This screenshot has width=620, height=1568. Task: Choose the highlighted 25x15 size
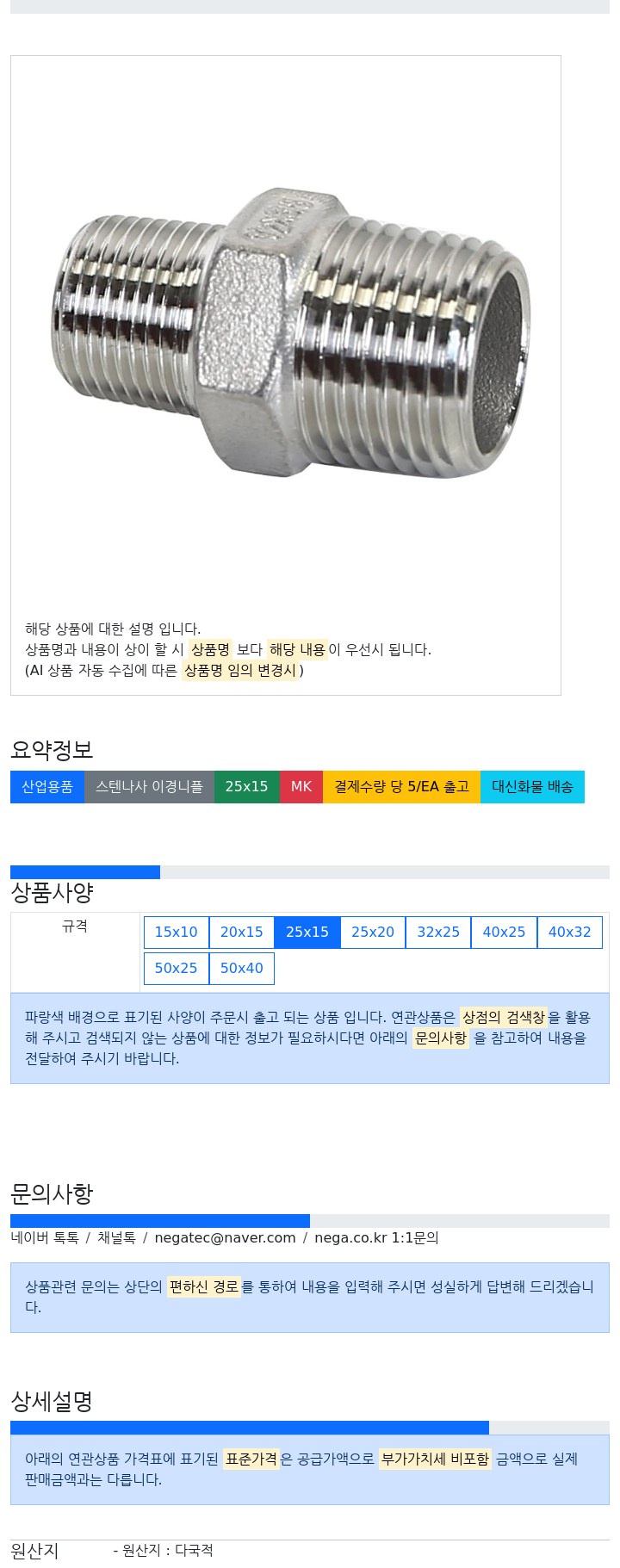307,933
